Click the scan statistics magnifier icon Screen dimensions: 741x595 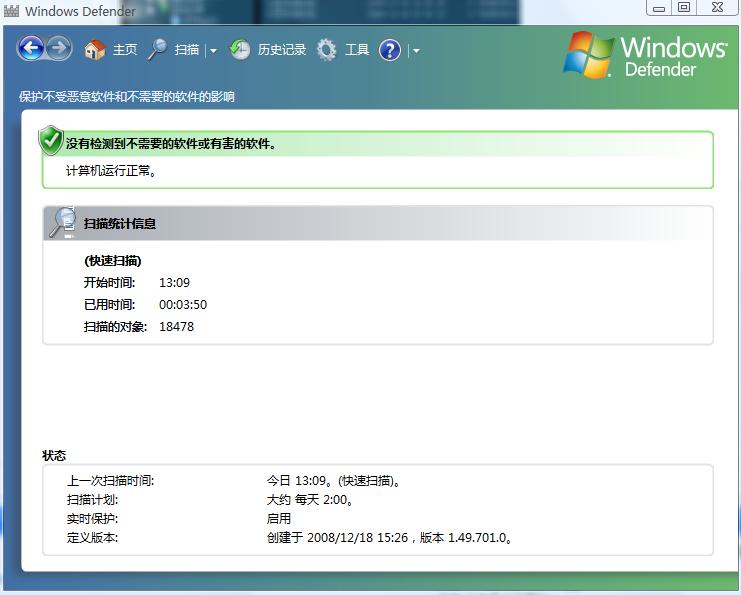pyautogui.click(x=63, y=222)
